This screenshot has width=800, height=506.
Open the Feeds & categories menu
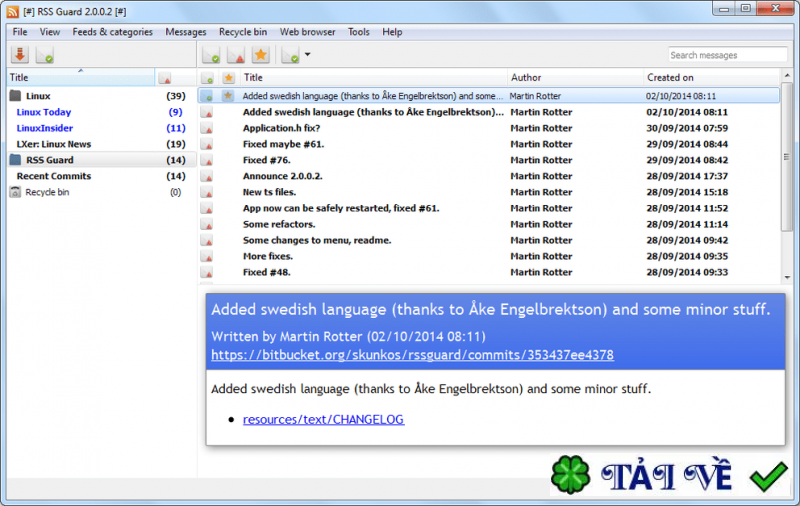[x=112, y=32]
